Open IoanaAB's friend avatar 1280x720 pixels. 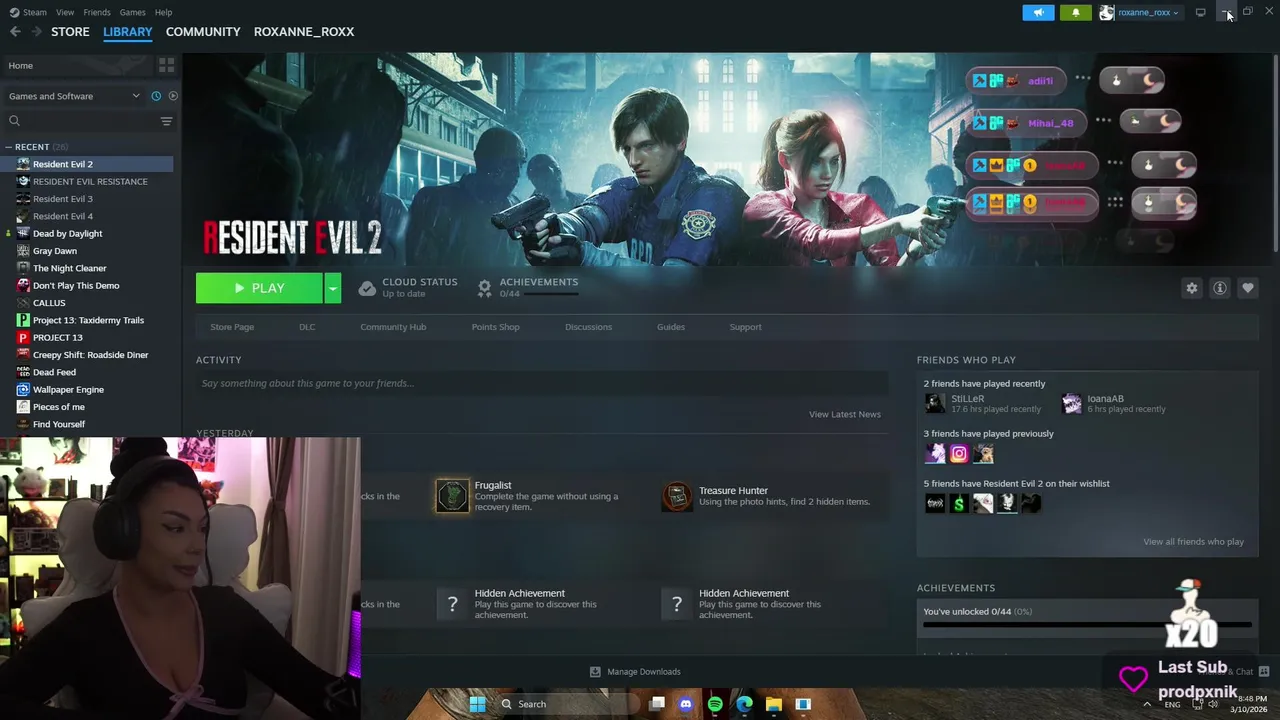[x=1071, y=403]
